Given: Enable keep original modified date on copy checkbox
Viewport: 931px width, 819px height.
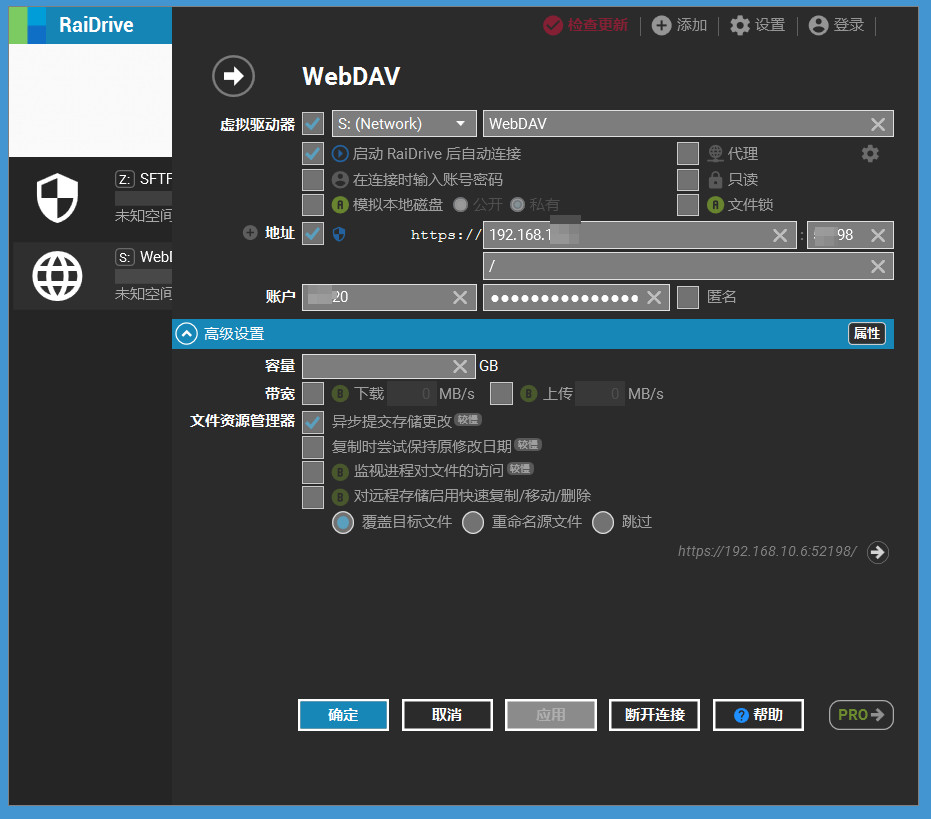Looking at the screenshot, I should [313, 447].
